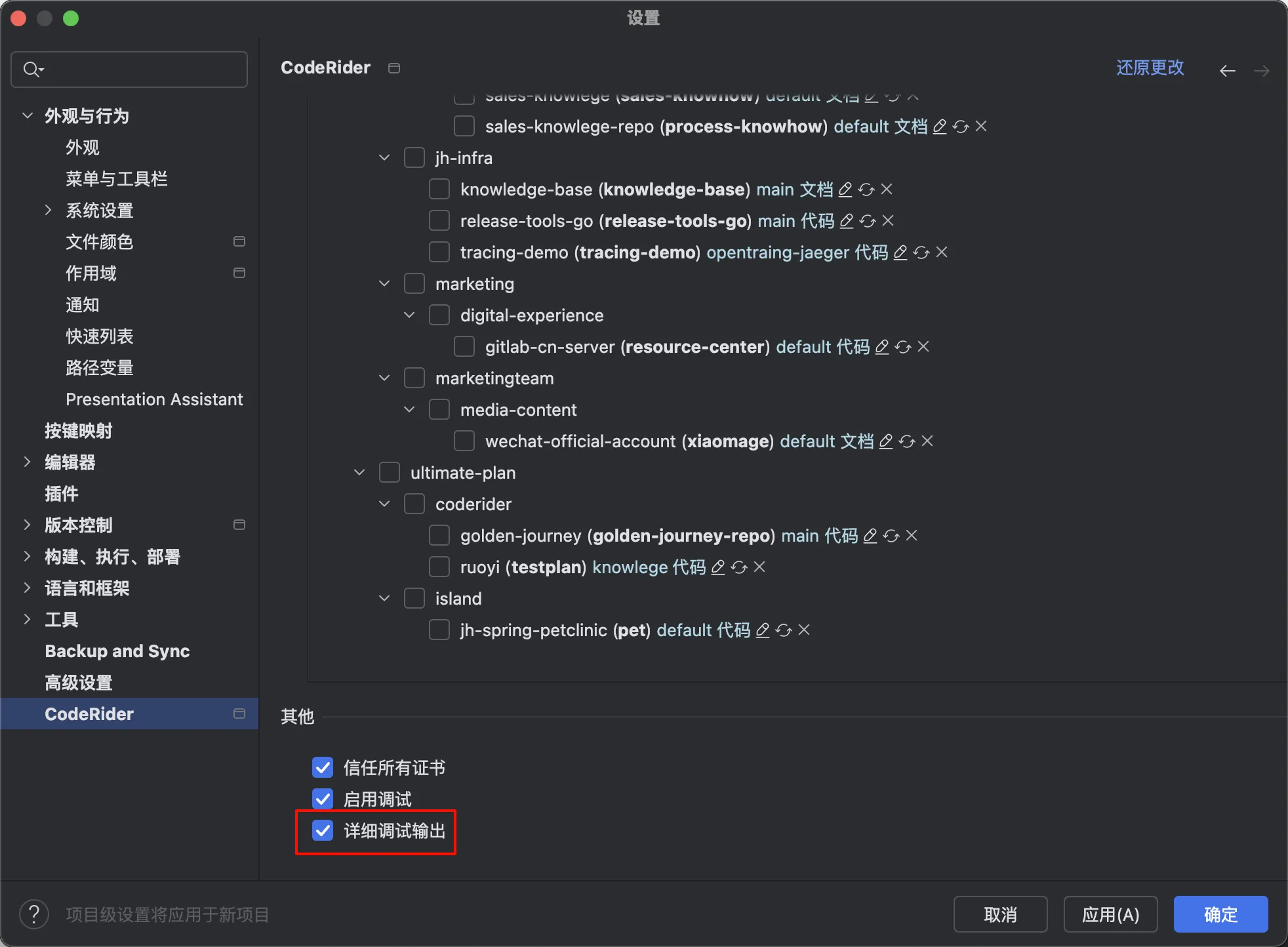Click edit pencil for gitlab-cn-server entry
Screen dimensions: 1288x947
click(x=882, y=347)
